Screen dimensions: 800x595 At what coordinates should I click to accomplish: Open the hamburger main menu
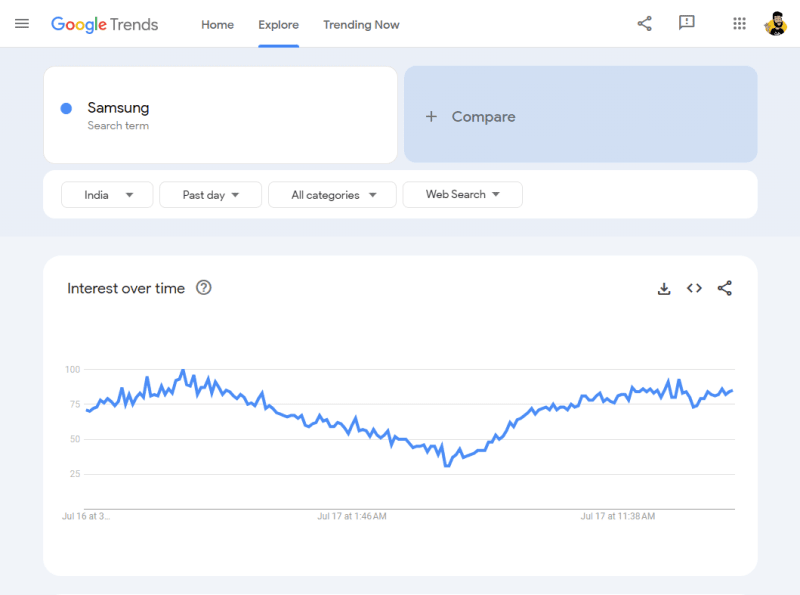point(22,23)
